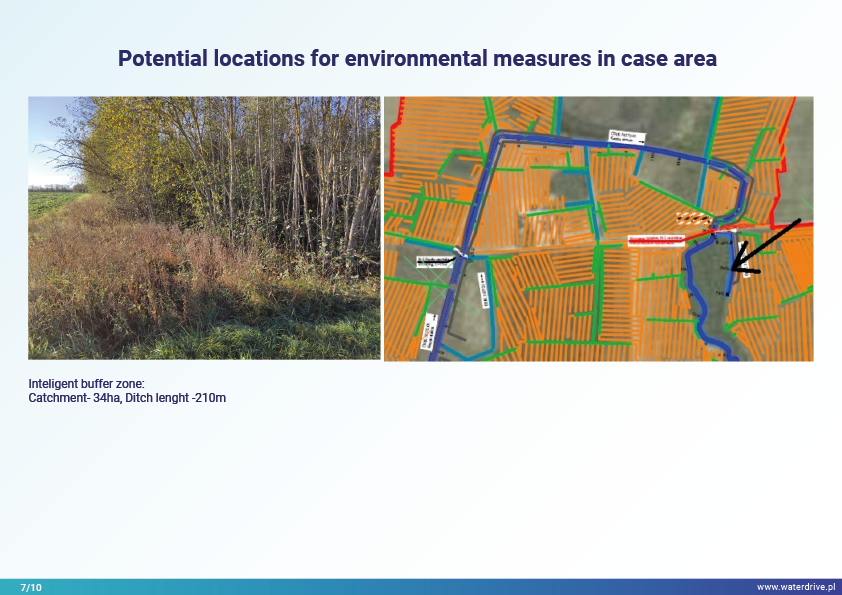Click the black arrow on the map
842x595 pixels.
(766, 244)
